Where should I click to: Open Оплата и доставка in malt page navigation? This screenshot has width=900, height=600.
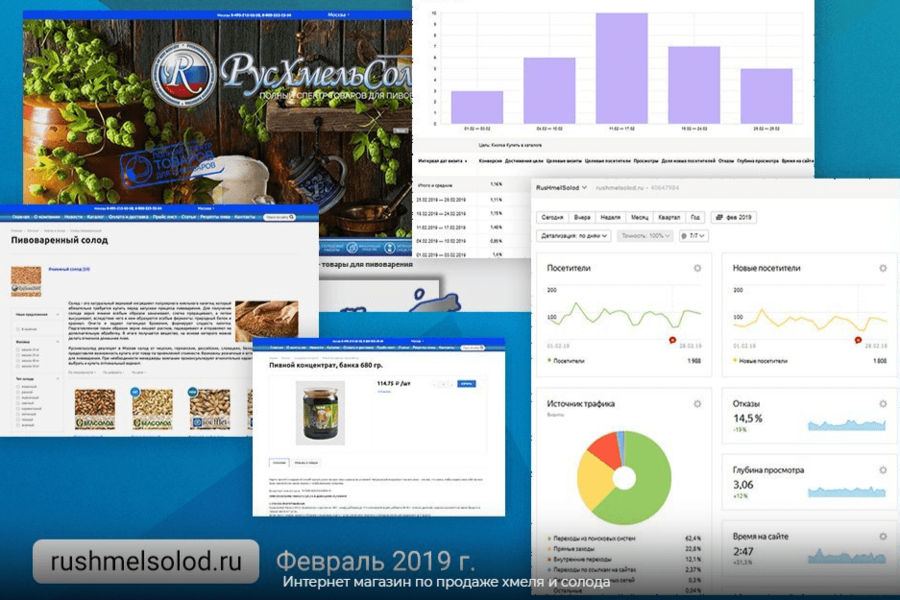pos(129,217)
